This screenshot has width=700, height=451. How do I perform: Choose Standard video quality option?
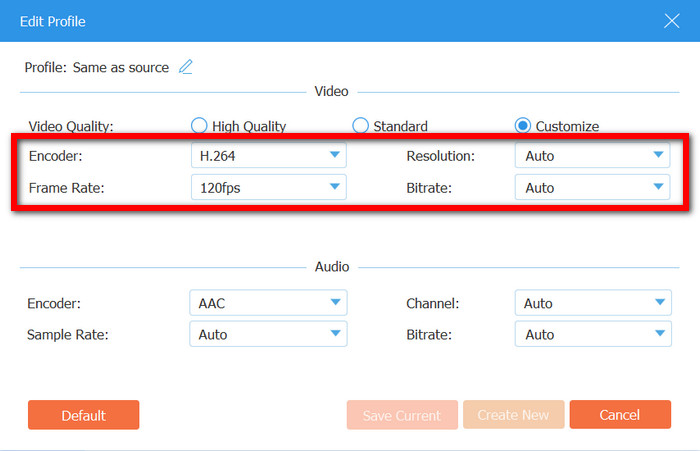pyautogui.click(x=361, y=126)
